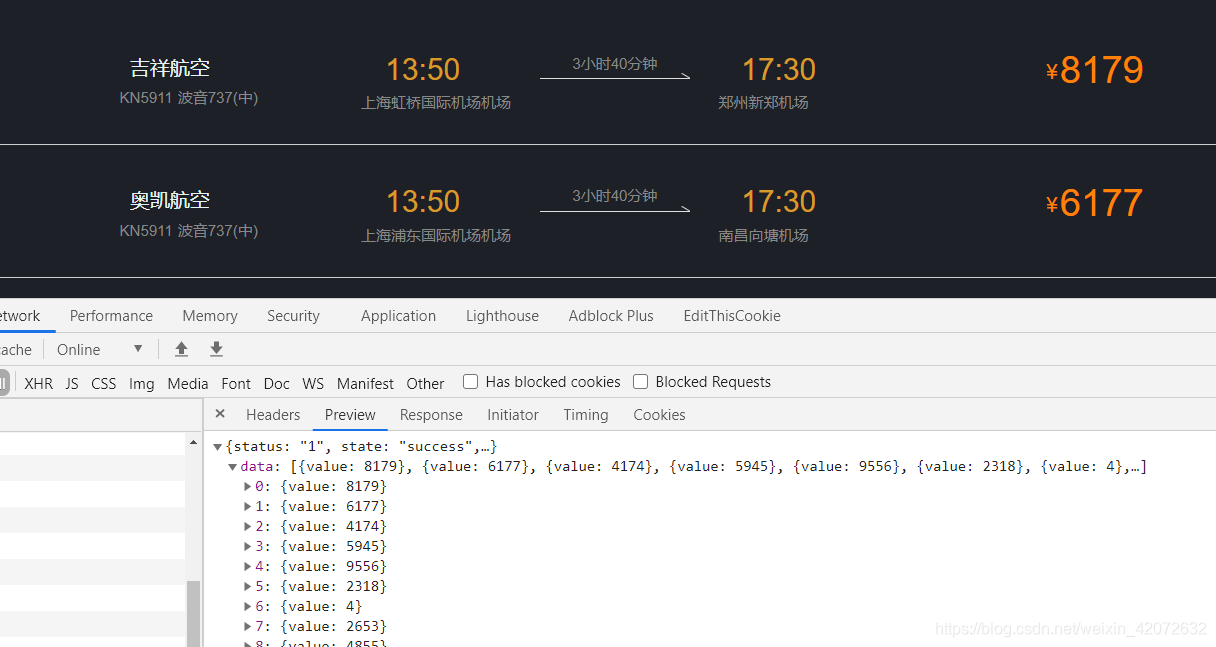Click the 17:30 arrival time of 奥凯航空 flight
Screen dimensions: 1216x647
(x=779, y=201)
